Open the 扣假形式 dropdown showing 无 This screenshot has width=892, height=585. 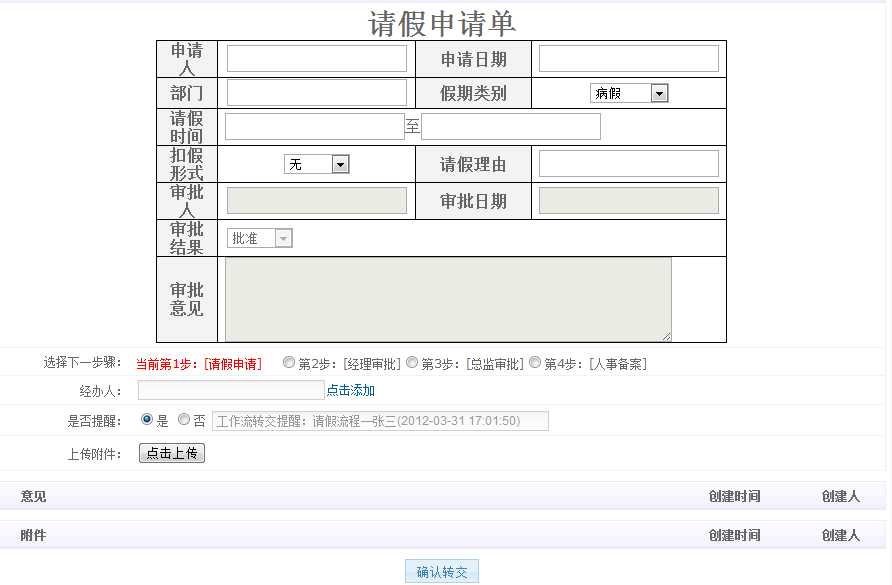click(x=341, y=163)
